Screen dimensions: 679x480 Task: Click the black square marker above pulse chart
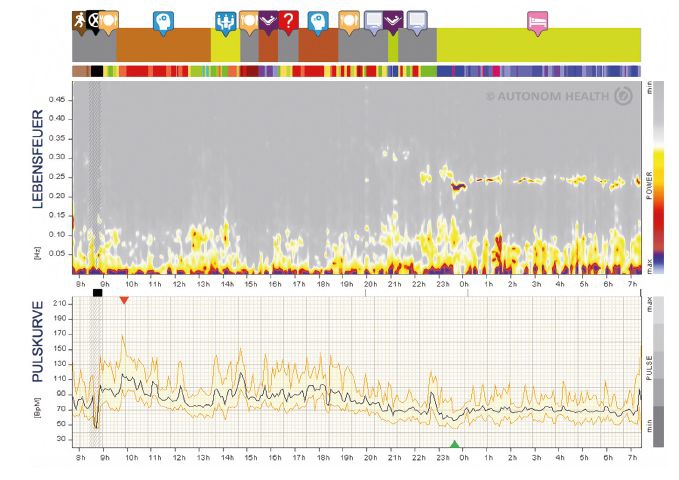(96, 292)
